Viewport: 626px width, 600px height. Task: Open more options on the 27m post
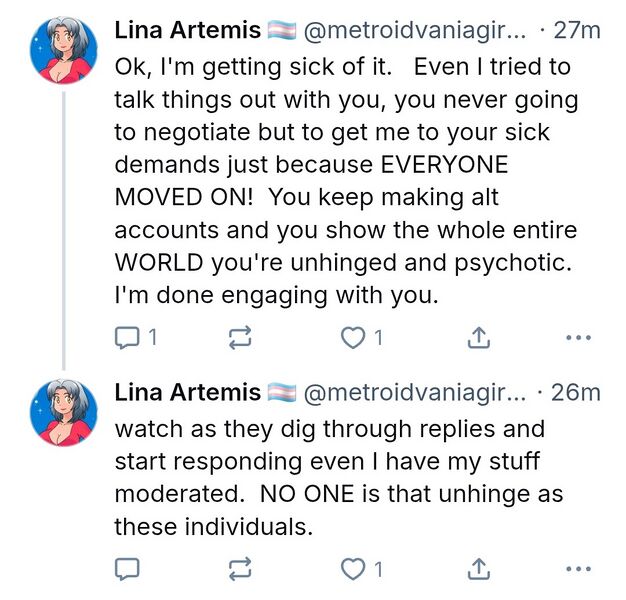click(578, 339)
